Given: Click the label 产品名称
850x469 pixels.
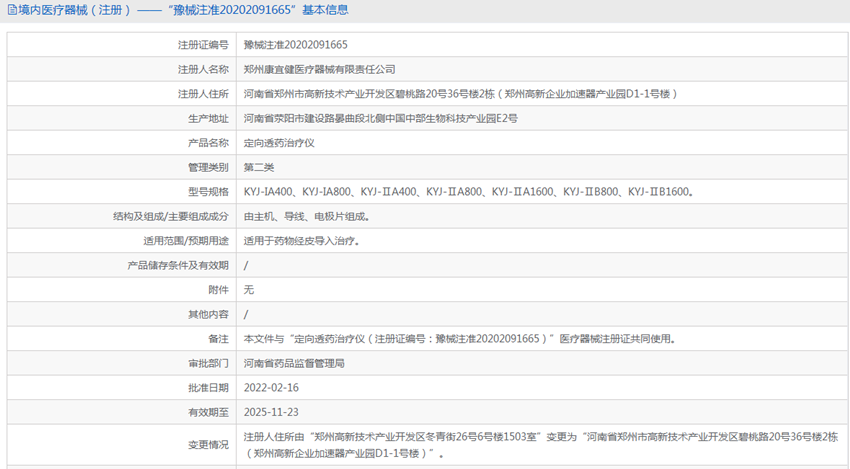Looking at the screenshot, I should (x=208, y=143).
